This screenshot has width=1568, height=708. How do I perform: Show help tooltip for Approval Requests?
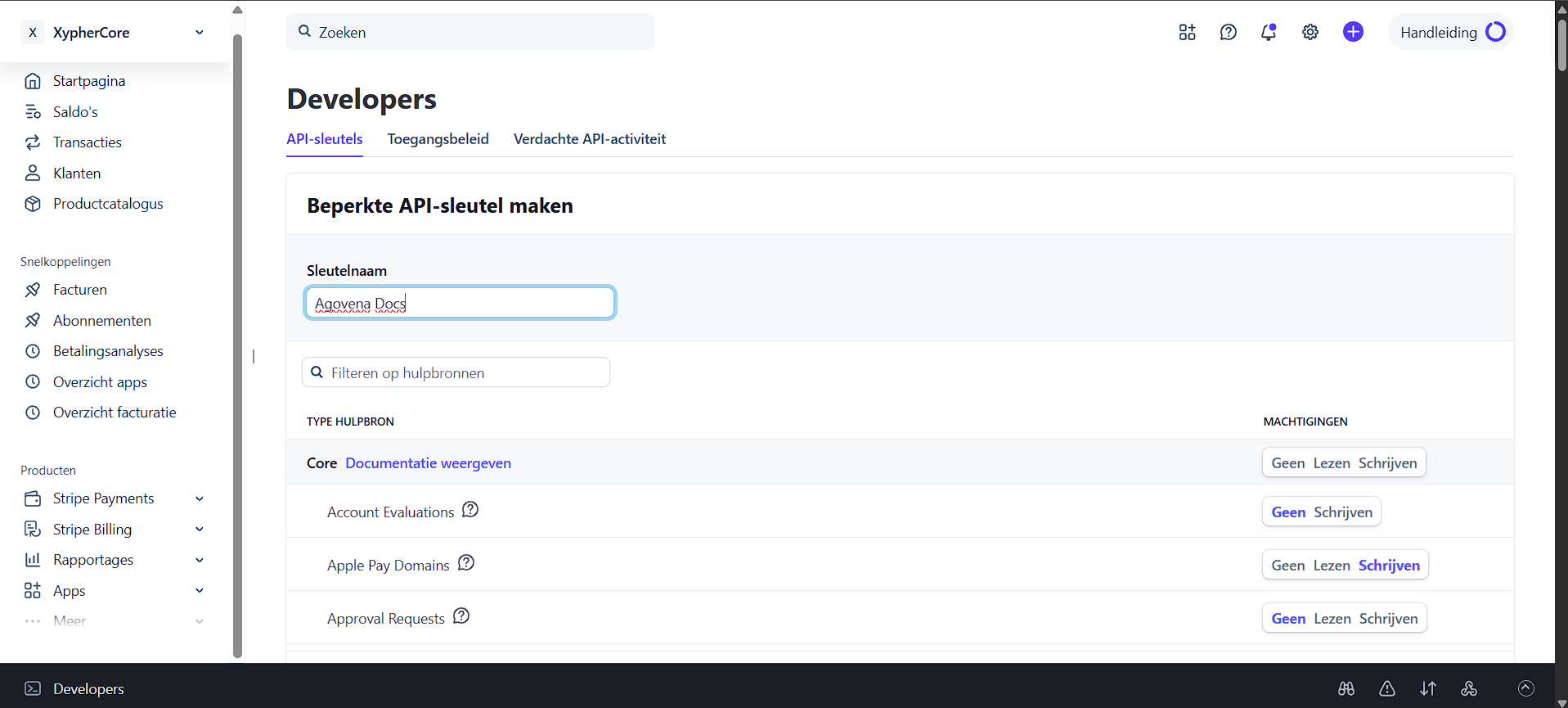461,616
